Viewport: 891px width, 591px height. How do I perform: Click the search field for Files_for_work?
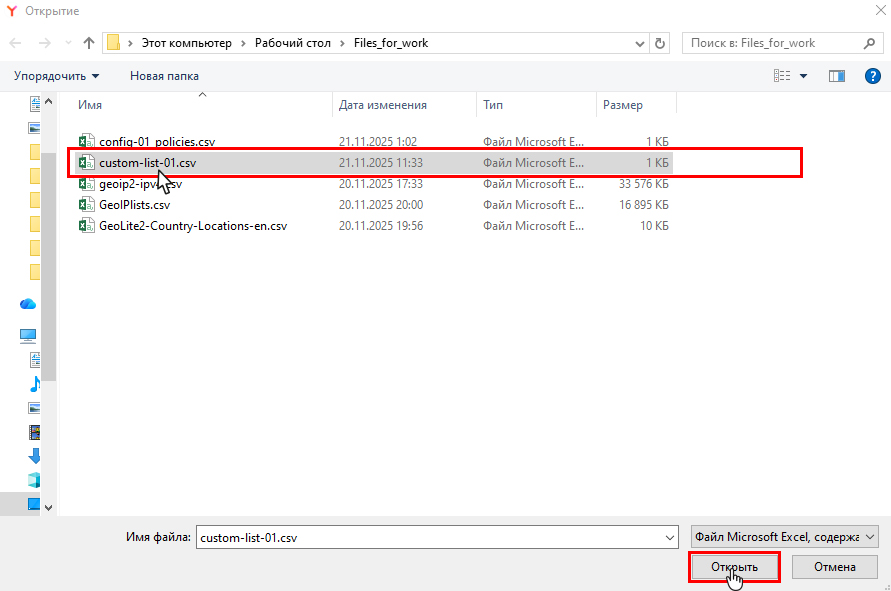point(770,43)
